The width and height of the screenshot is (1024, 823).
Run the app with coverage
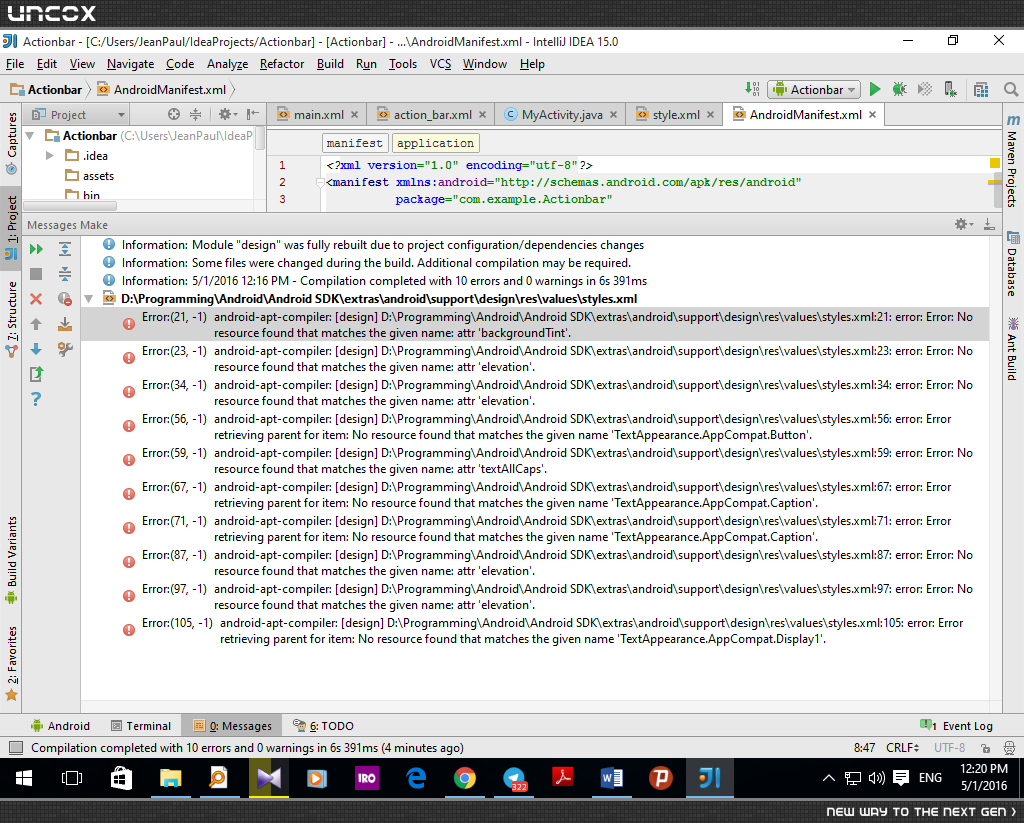tap(925, 89)
